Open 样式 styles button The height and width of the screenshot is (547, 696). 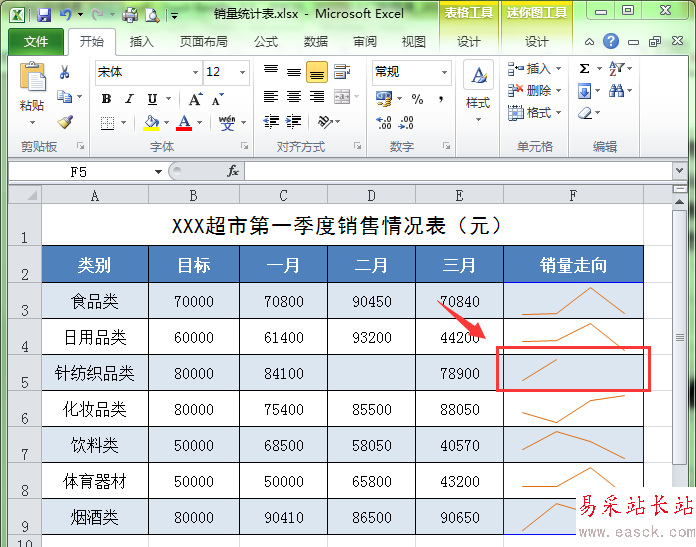[x=478, y=92]
